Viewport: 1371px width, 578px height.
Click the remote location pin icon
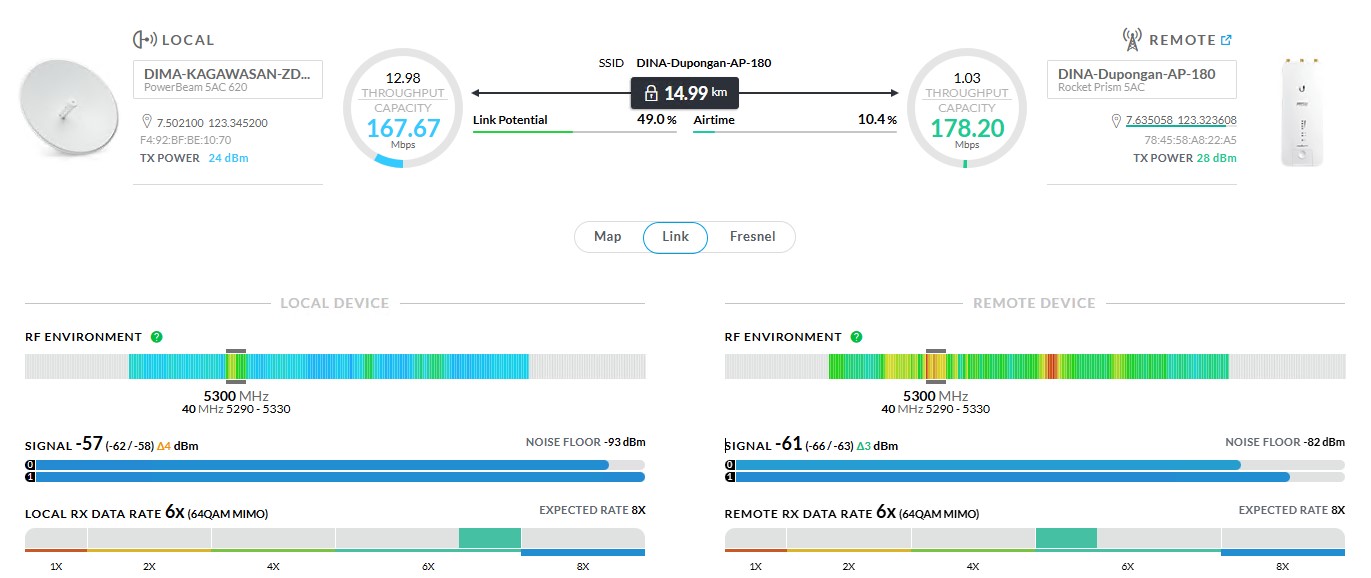1116,121
